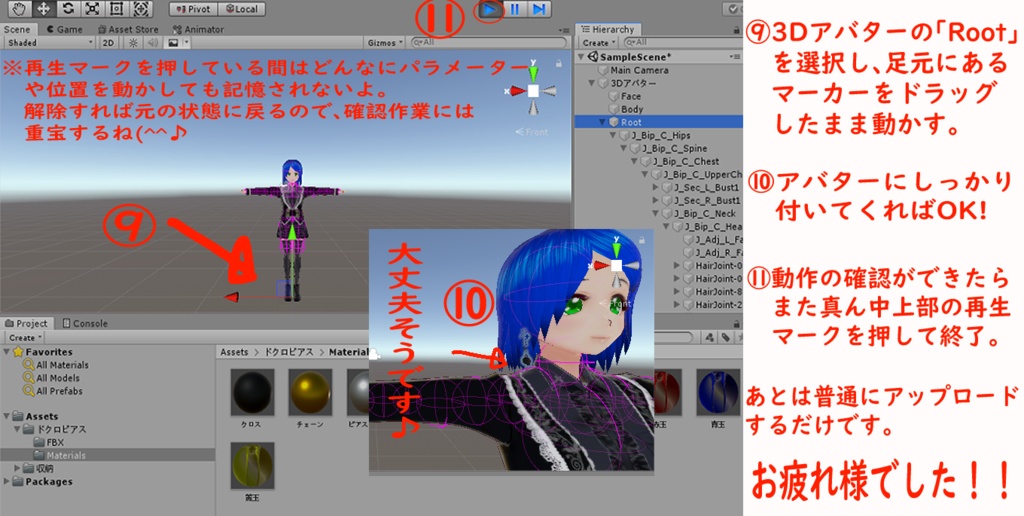Switch to the Game tab
1024x516 pixels.
[x=64, y=29]
